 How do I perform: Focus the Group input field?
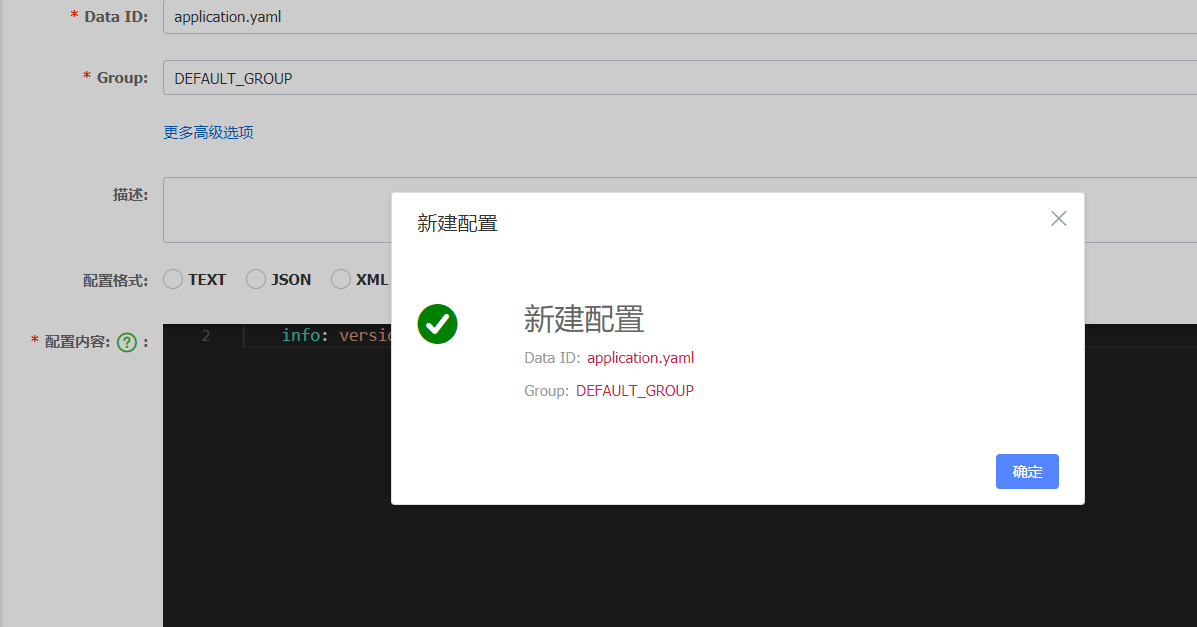click(x=679, y=78)
